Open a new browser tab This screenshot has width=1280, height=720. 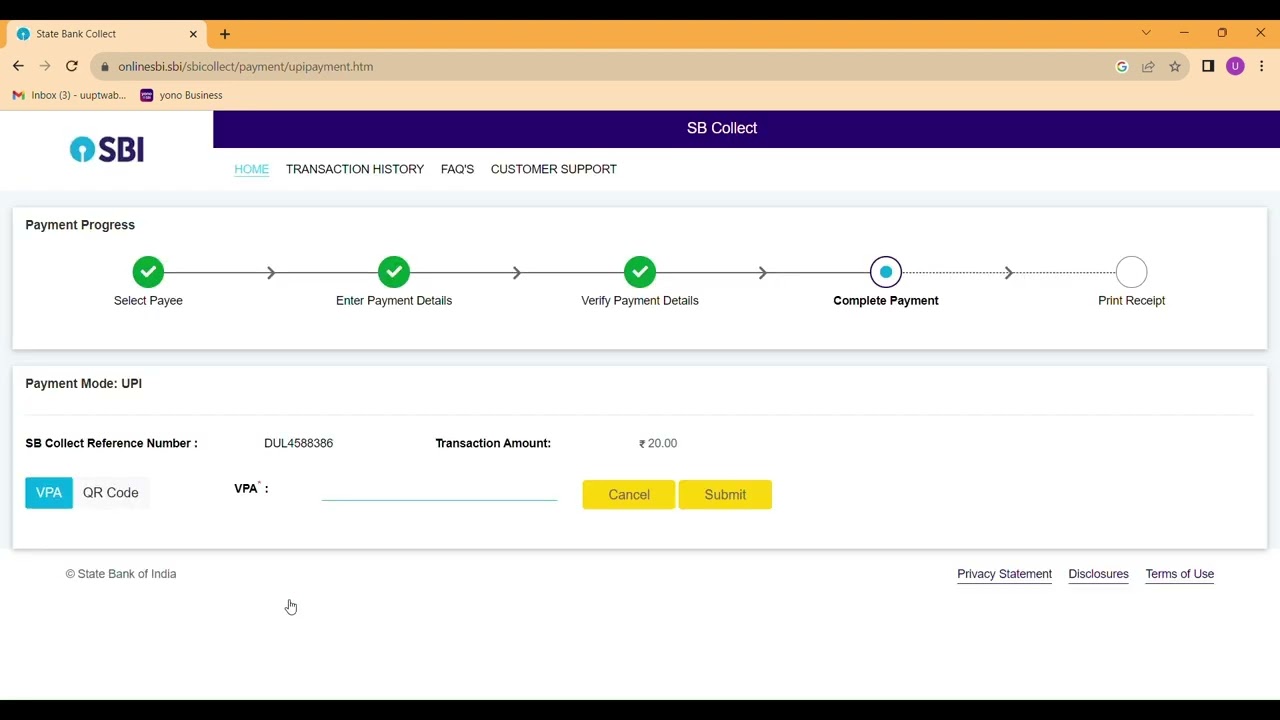point(225,34)
